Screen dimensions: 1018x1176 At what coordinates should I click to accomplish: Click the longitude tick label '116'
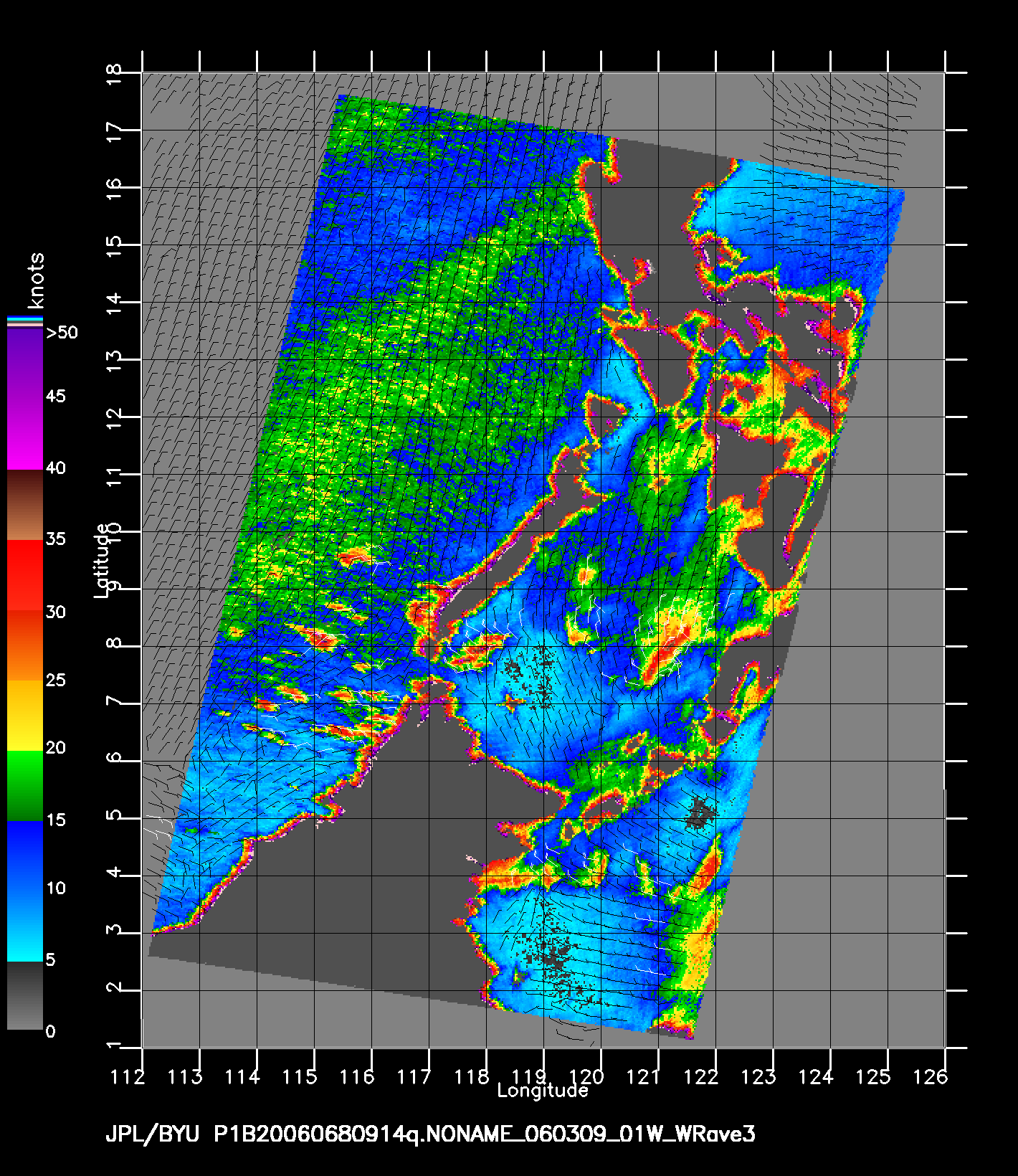coord(357,1076)
